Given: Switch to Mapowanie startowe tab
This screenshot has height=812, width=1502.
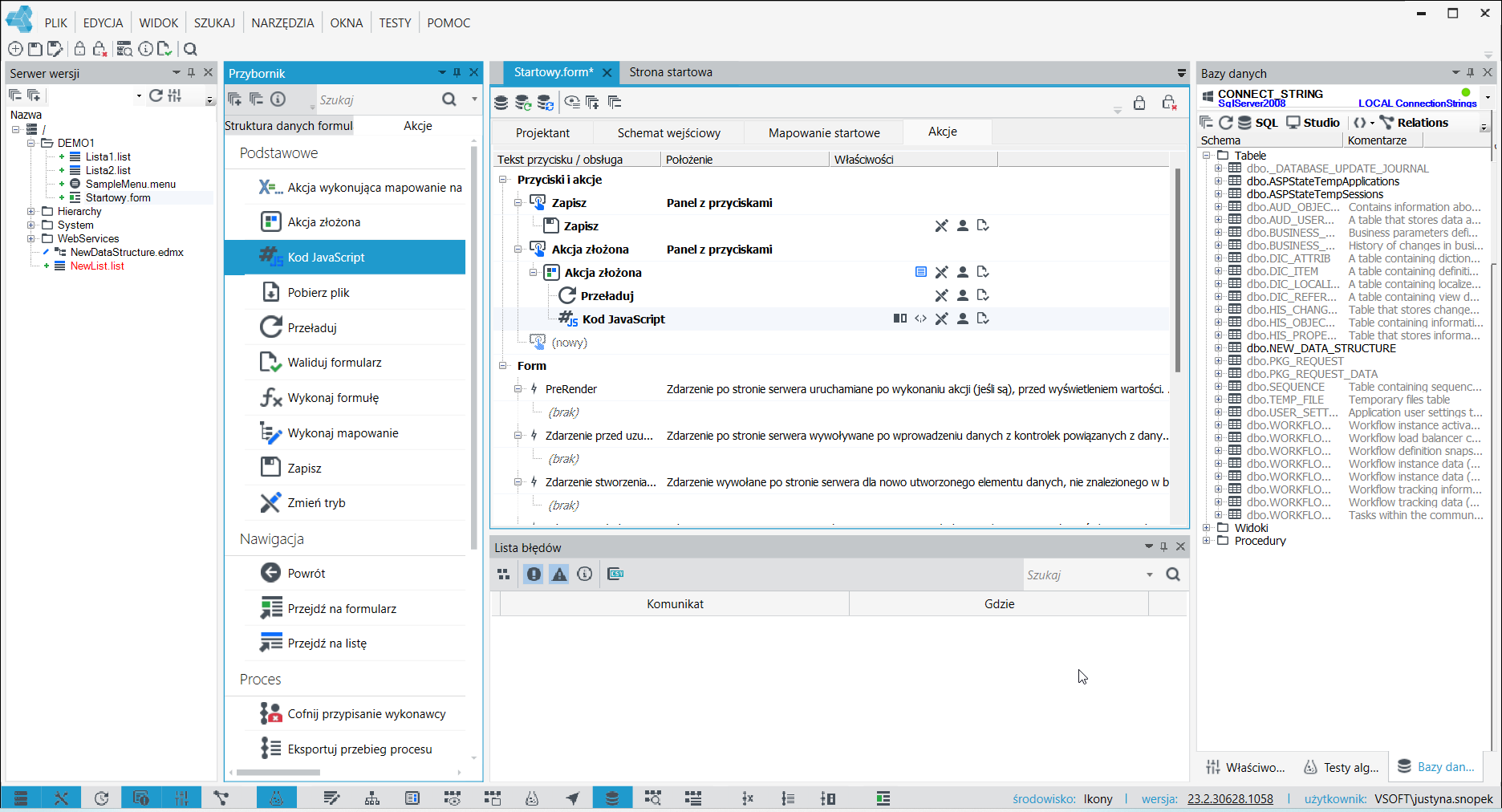Looking at the screenshot, I should coord(824,133).
